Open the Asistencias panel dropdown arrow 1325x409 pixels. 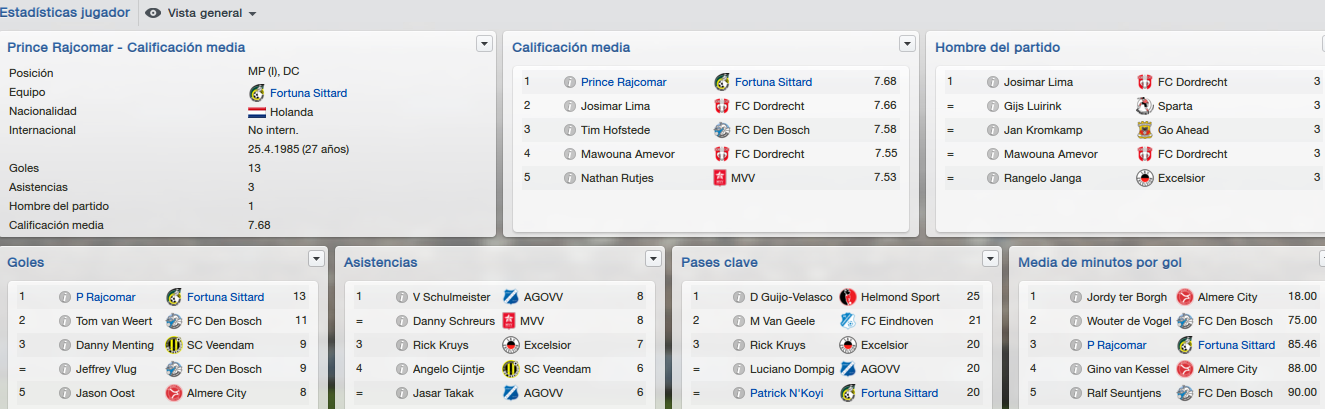pyautogui.click(x=653, y=258)
